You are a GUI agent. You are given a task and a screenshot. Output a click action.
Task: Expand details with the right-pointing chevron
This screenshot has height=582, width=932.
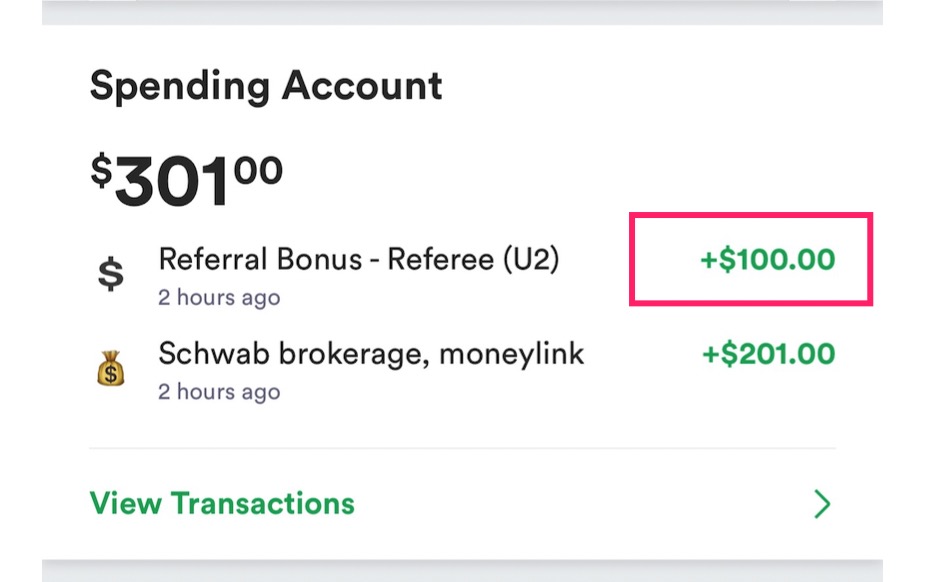click(820, 503)
